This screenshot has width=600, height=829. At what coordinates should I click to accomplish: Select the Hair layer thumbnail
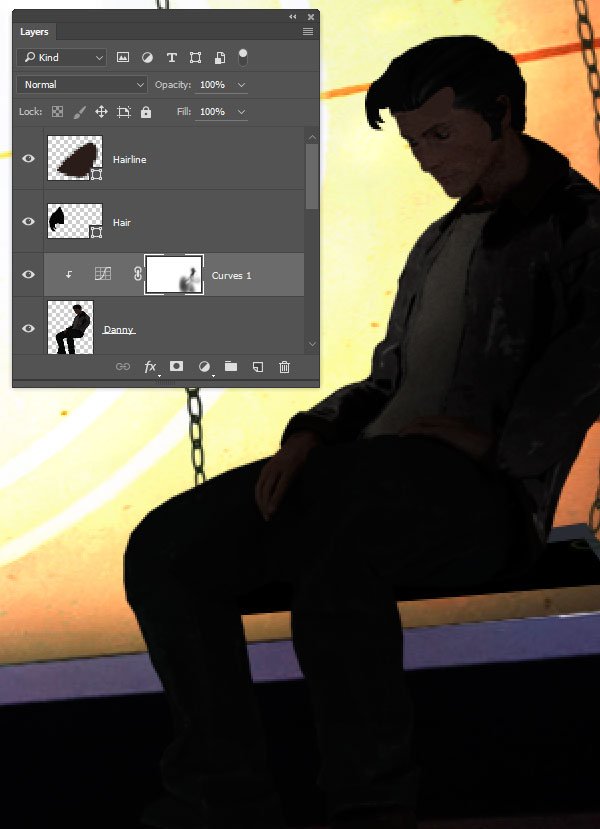[75, 221]
